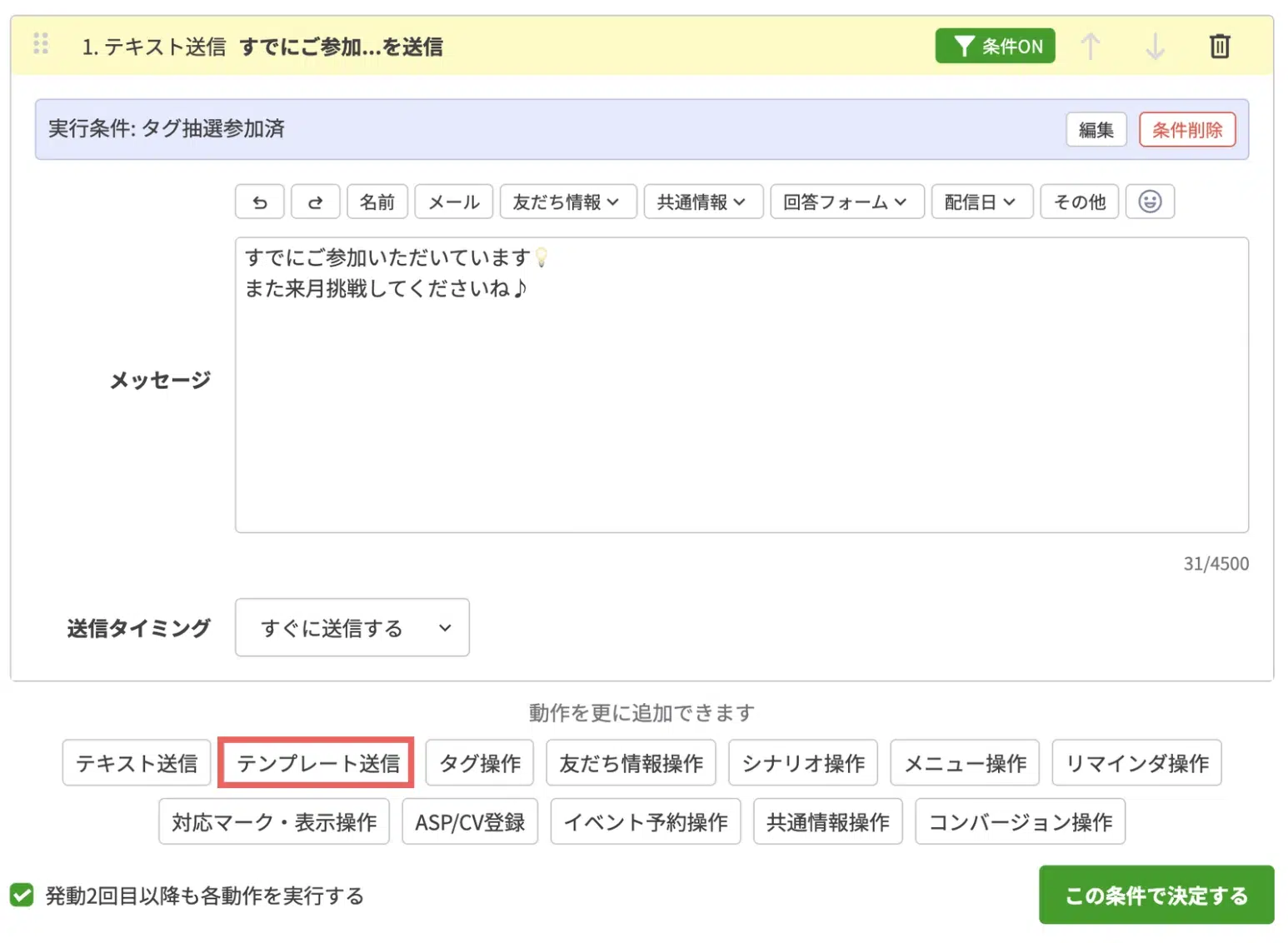The width and height of the screenshot is (1288, 943).
Task: Click 編集 to edit the condition
Action: (x=1096, y=130)
